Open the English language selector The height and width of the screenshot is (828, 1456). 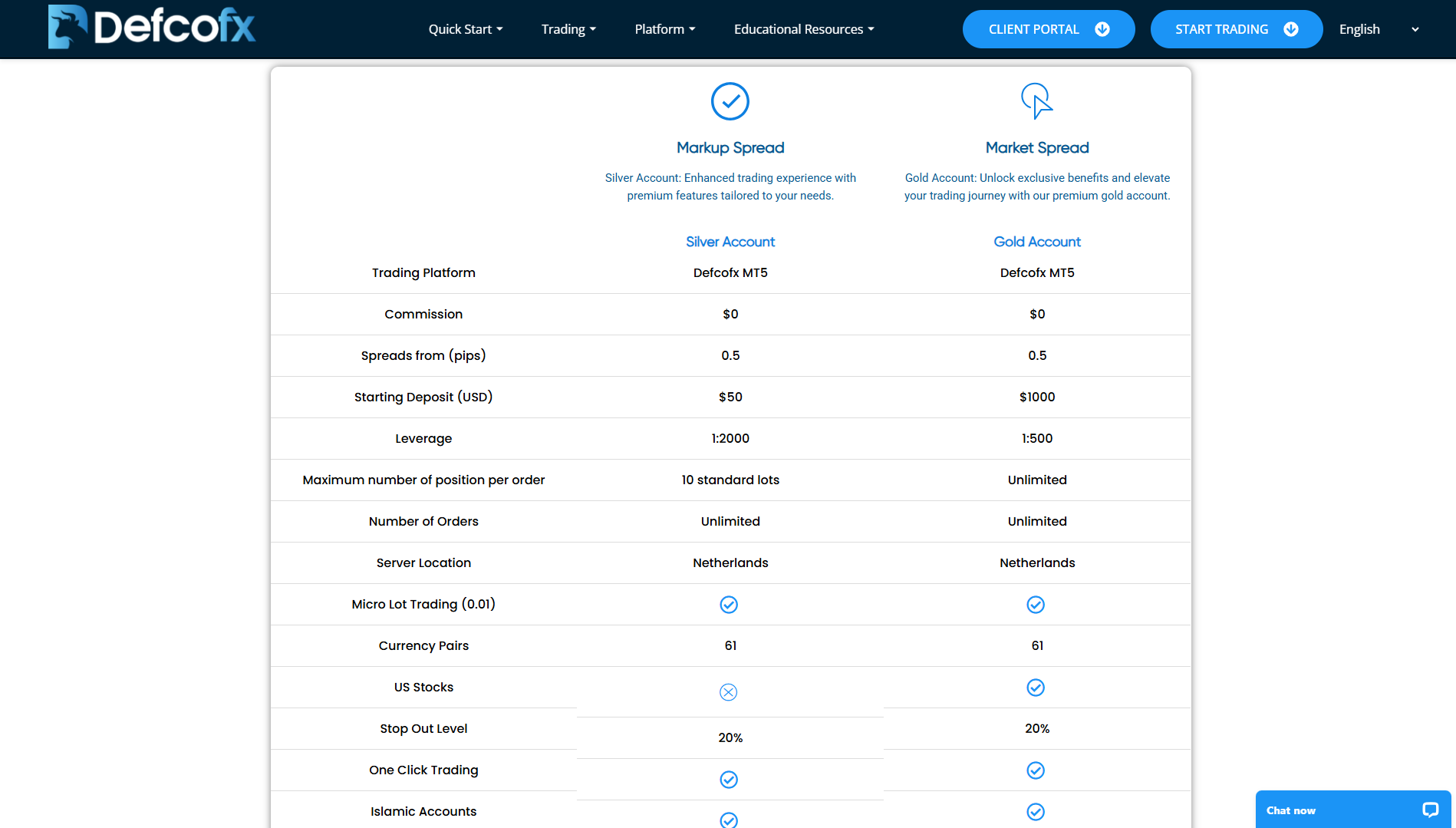pyautogui.click(x=1379, y=29)
